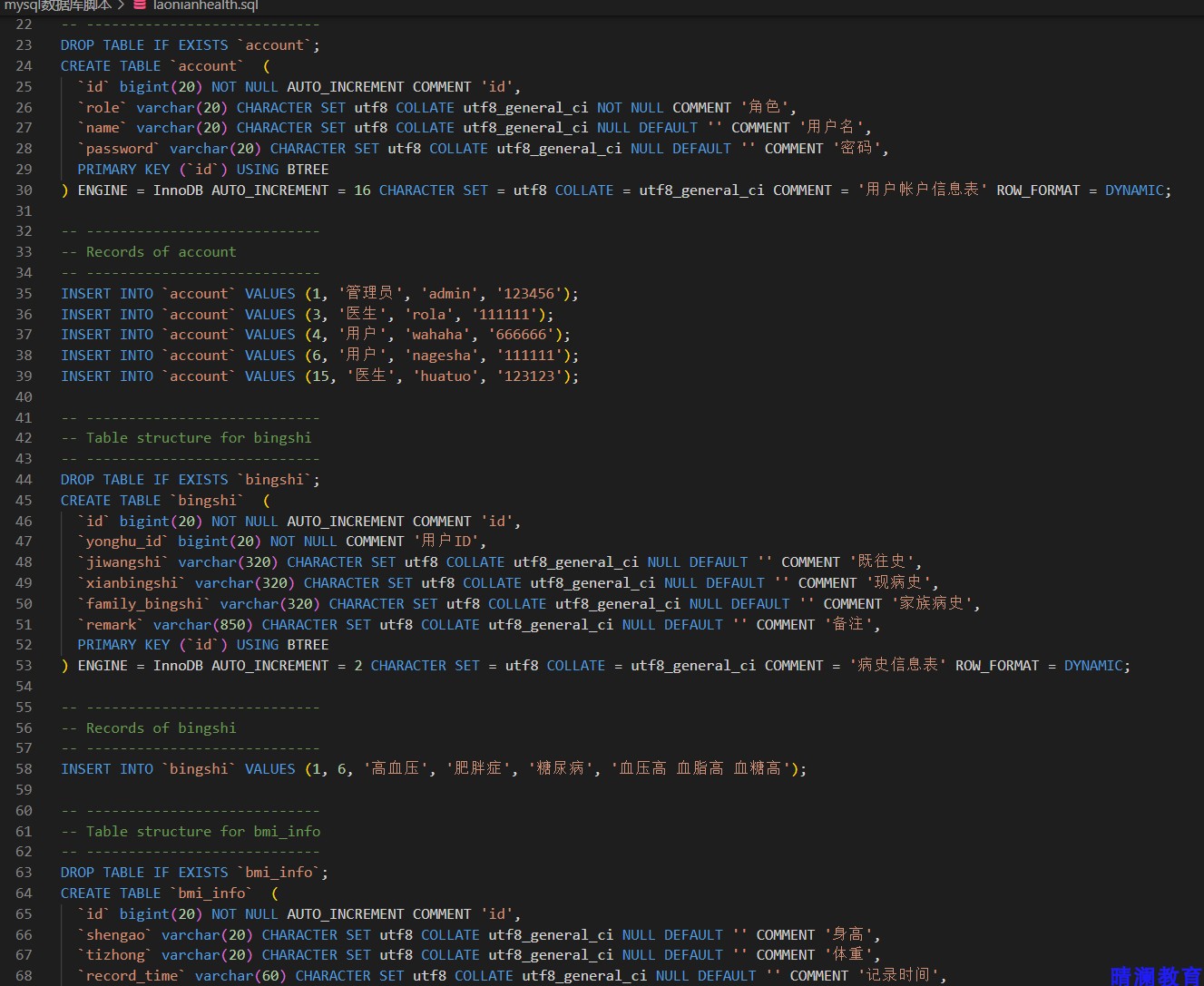Click line number 64 in the gutter
This screenshot has height=986, width=1204.
pyautogui.click(x=24, y=893)
